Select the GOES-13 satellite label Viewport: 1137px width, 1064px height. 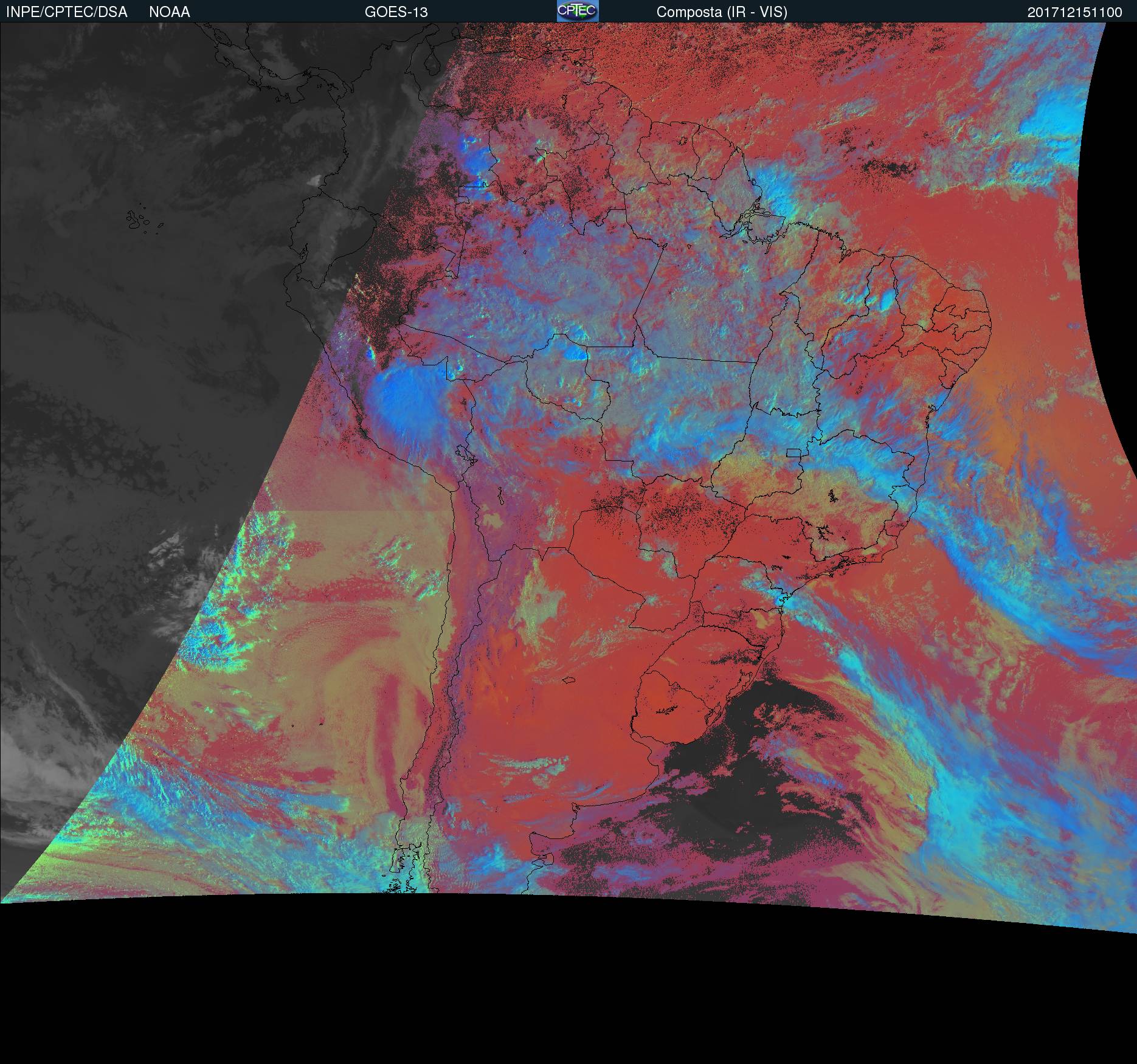click(396, 12)
